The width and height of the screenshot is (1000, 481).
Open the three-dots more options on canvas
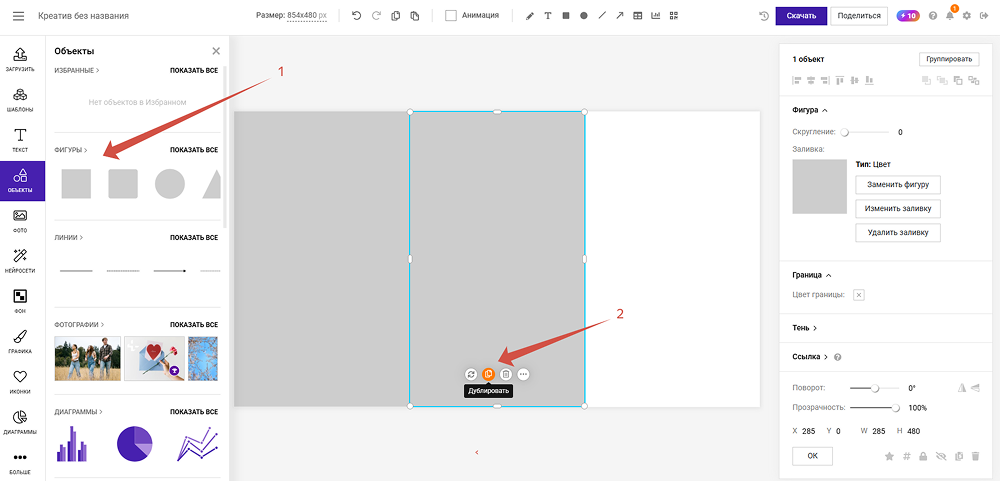point(523,374)
